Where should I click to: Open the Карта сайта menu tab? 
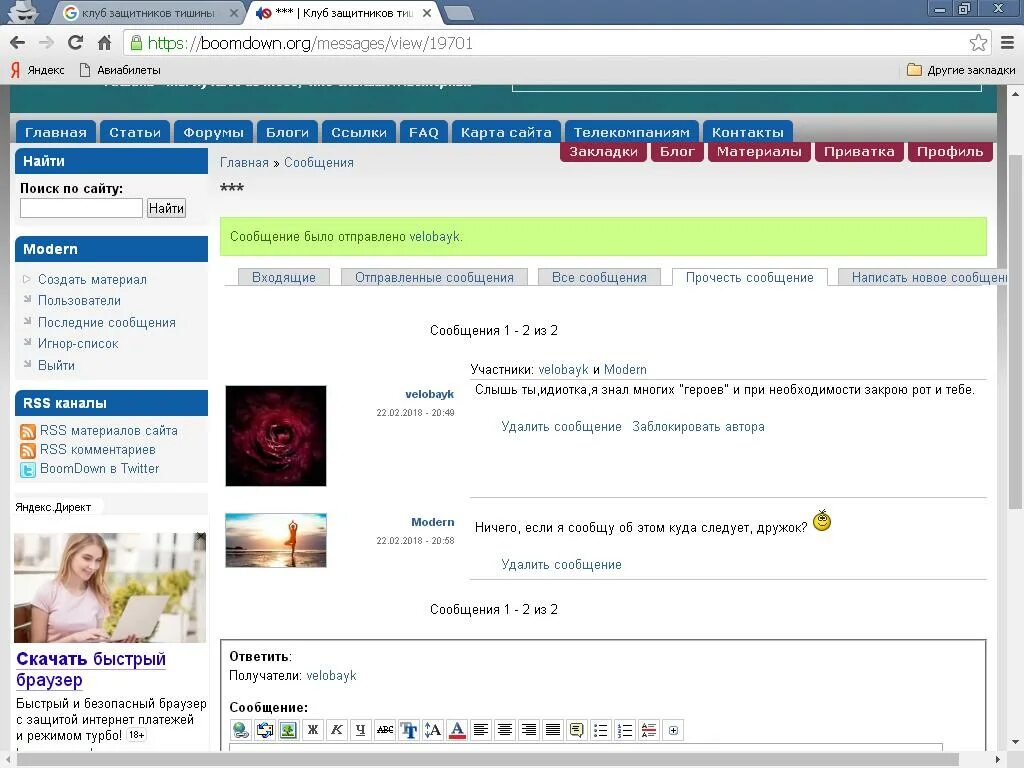506,133
